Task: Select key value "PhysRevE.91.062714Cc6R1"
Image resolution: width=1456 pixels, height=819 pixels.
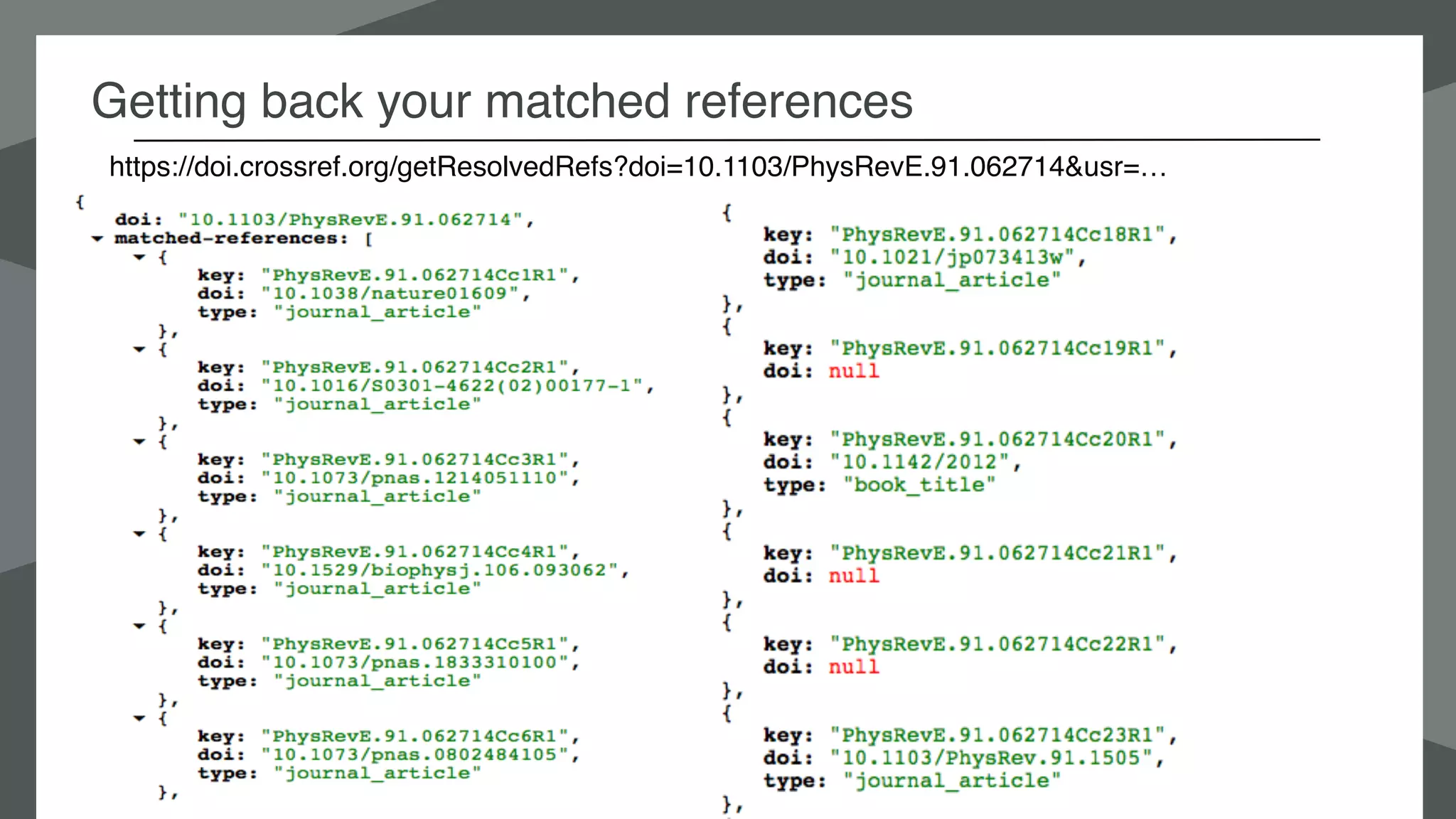Action: point(415,737)
